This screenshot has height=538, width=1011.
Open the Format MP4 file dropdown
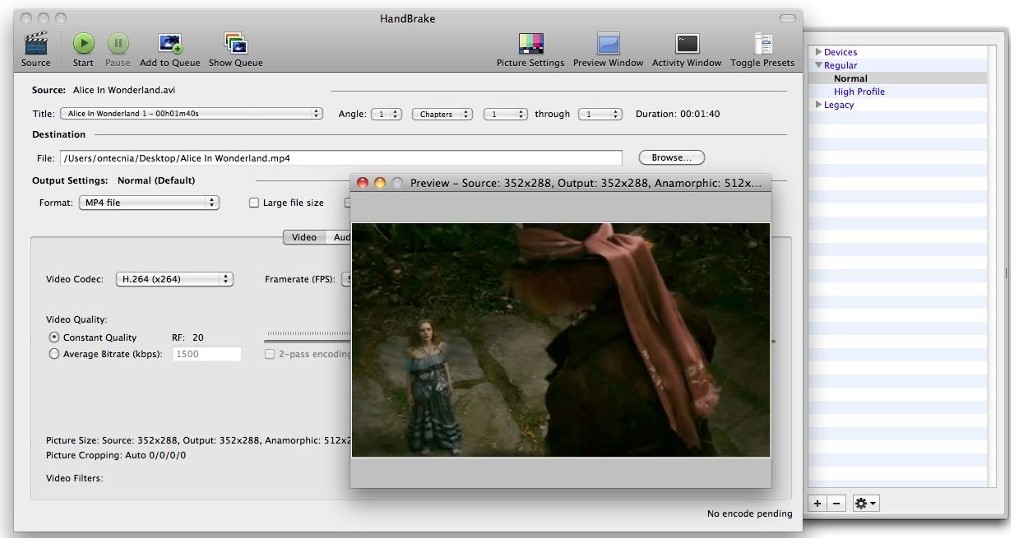click(149, 203)
